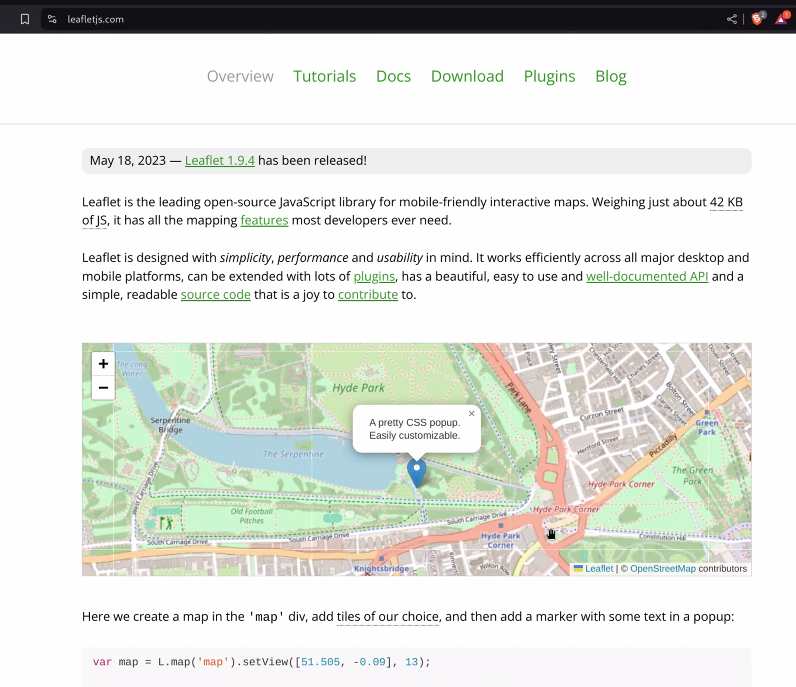Click 'Park Lane' road label
Image resolution: width=796 pixels, height=687 pixels.
[x=519, y=398]
